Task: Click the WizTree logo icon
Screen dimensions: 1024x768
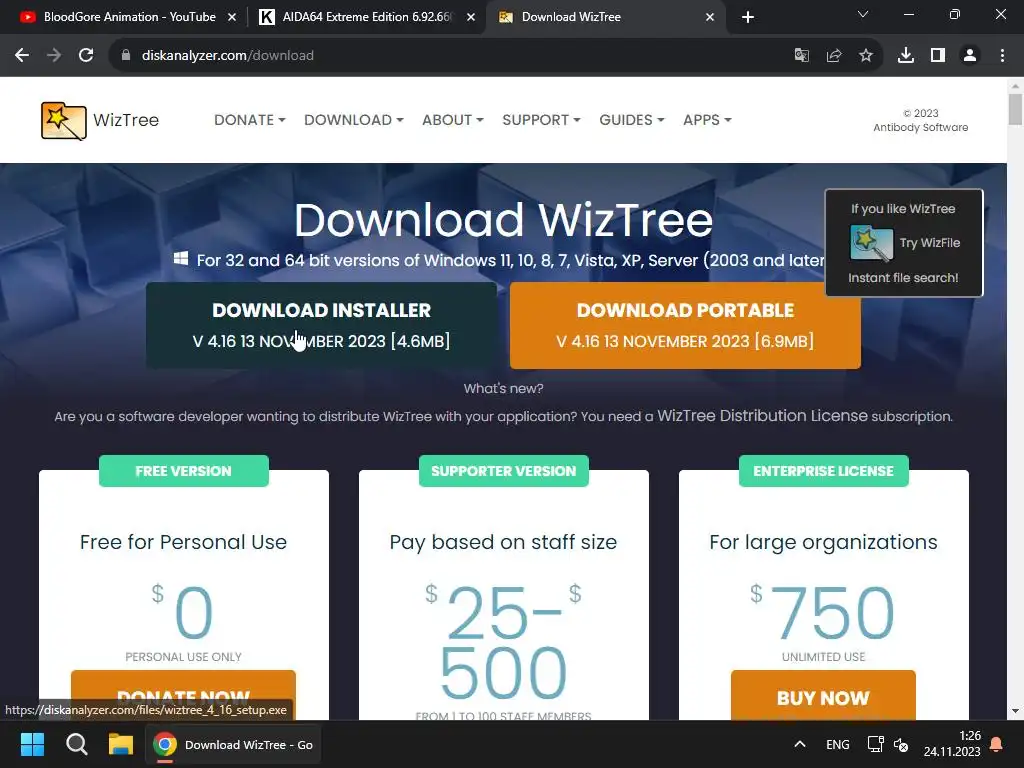Action: click(x=63, y=121)
